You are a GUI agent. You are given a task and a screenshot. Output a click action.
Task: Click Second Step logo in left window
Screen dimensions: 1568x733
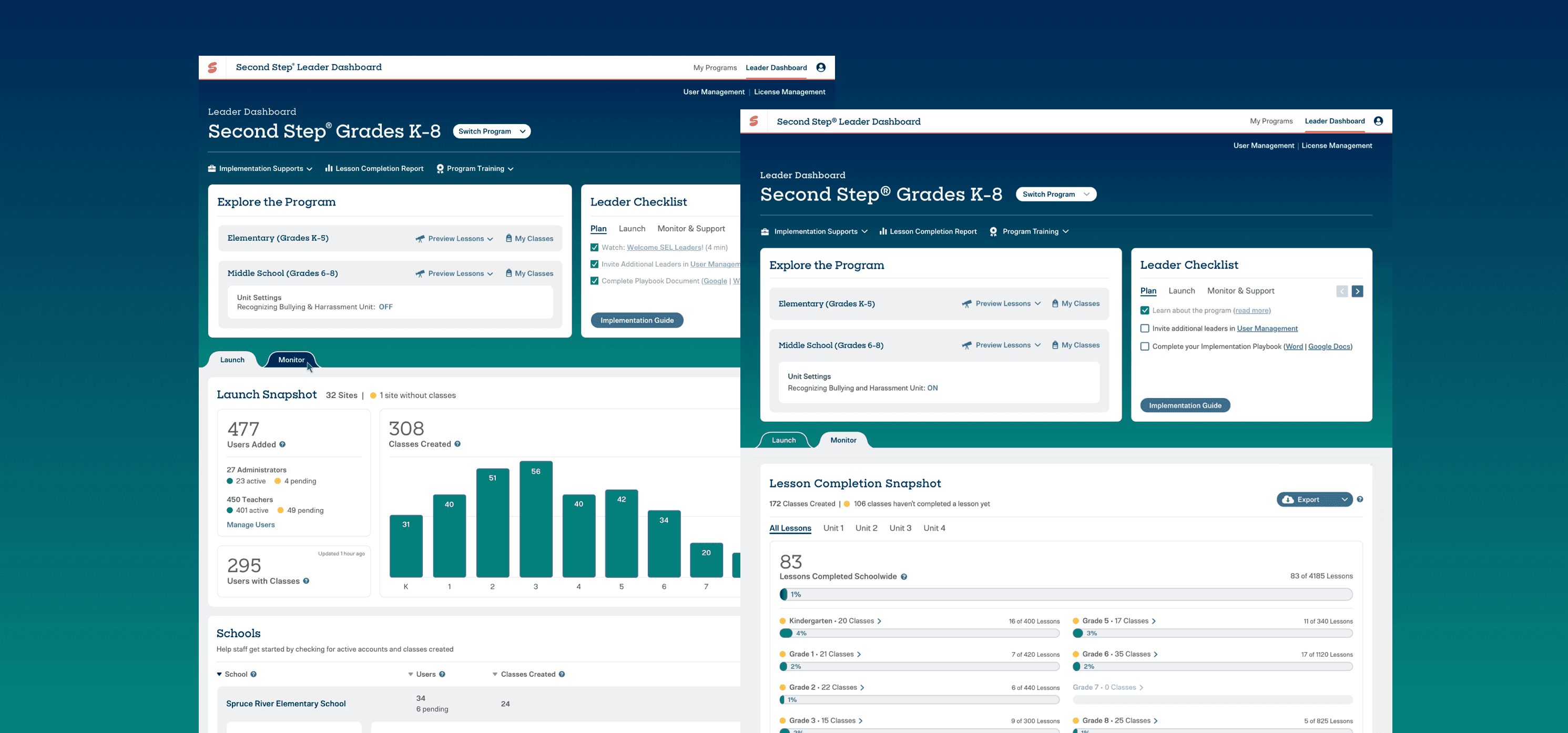(212, 68)
